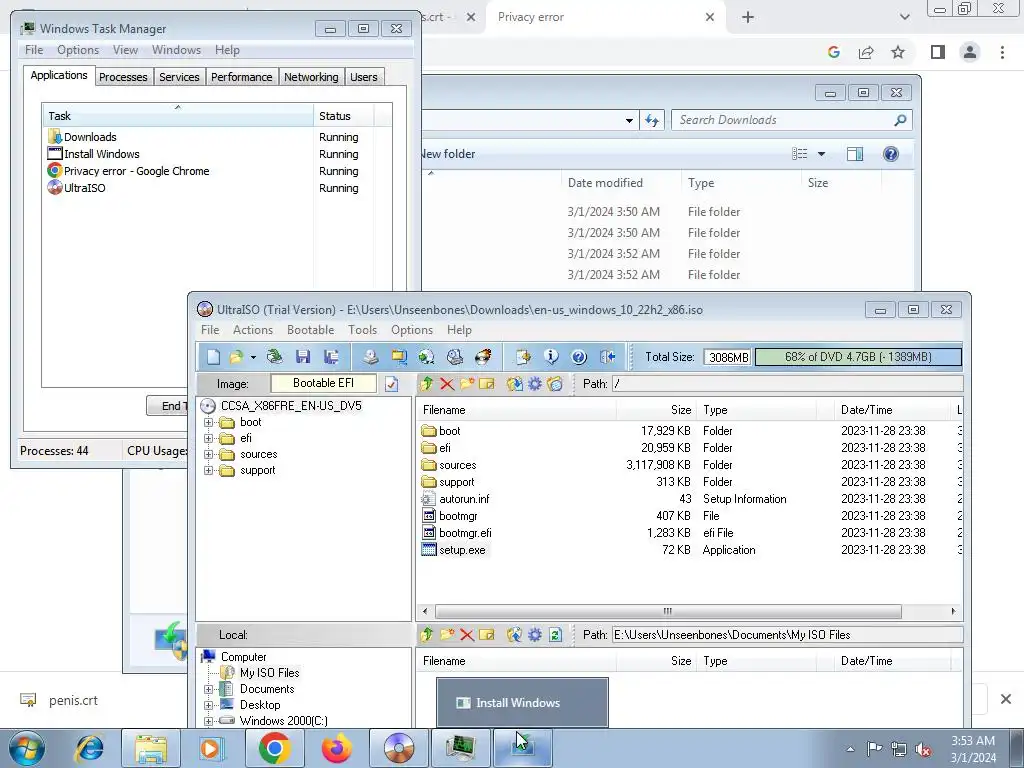1024x768 pixels.
Task: Click New folder in the Downloads window
Action: click(449, 154)
